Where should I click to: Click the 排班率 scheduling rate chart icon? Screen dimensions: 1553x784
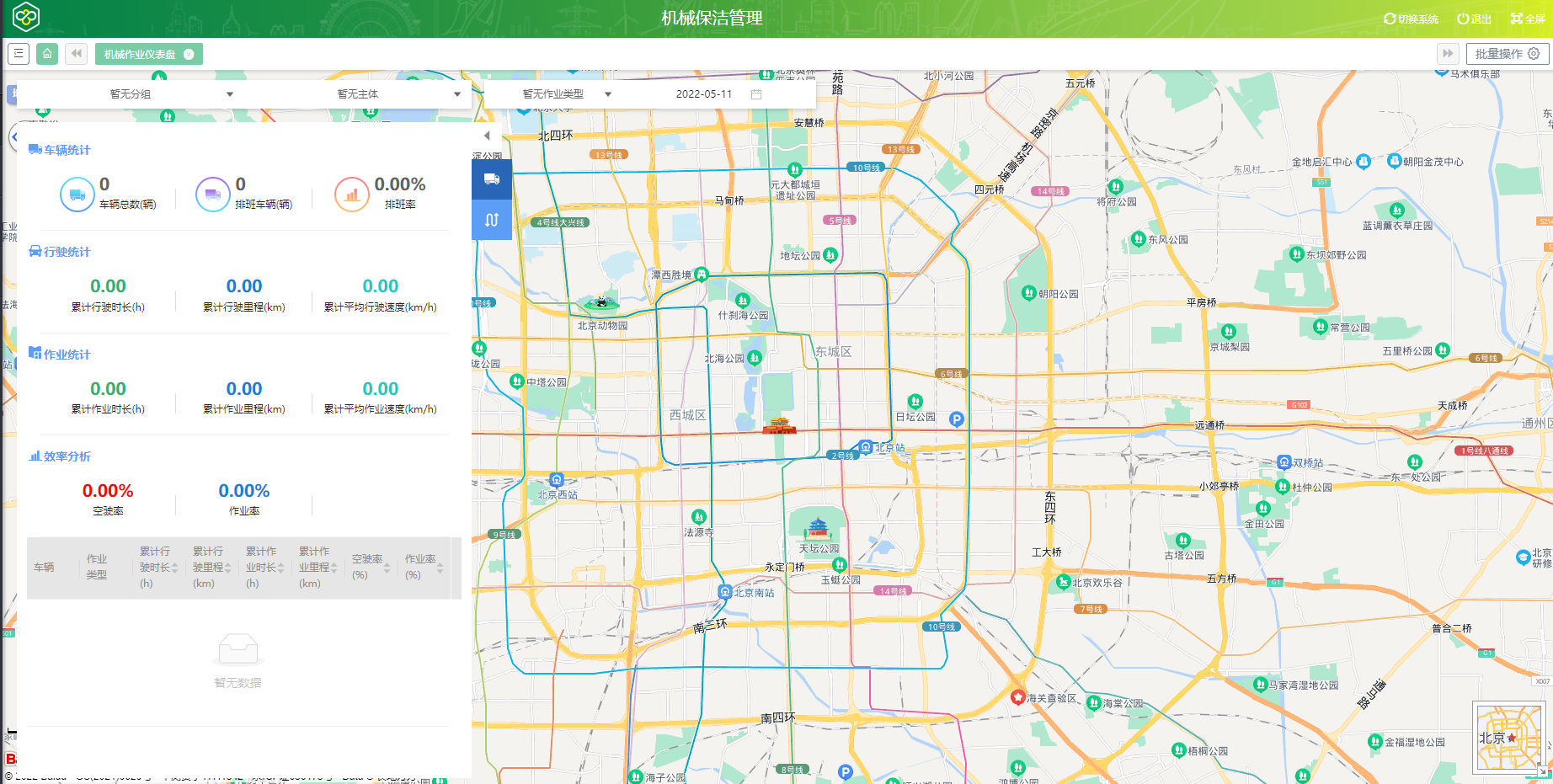click(x=351, y=195)
